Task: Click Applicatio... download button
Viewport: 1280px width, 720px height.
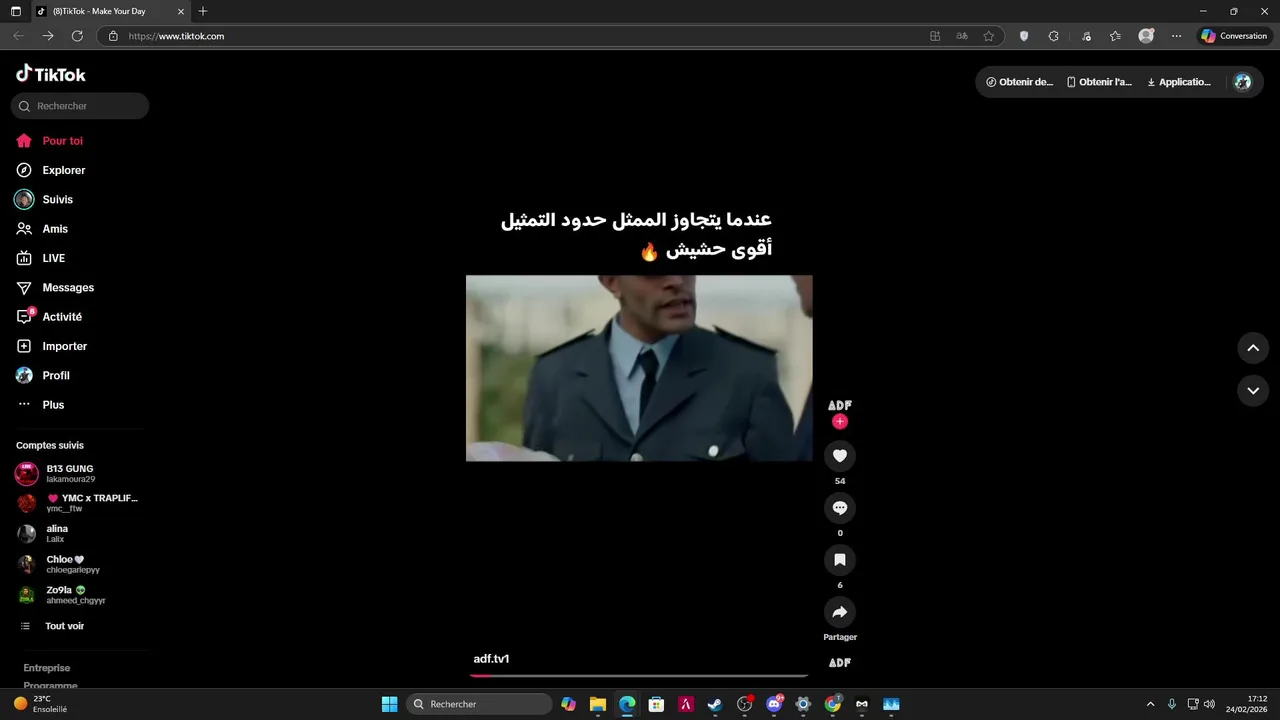Action: click(1179, 82)
